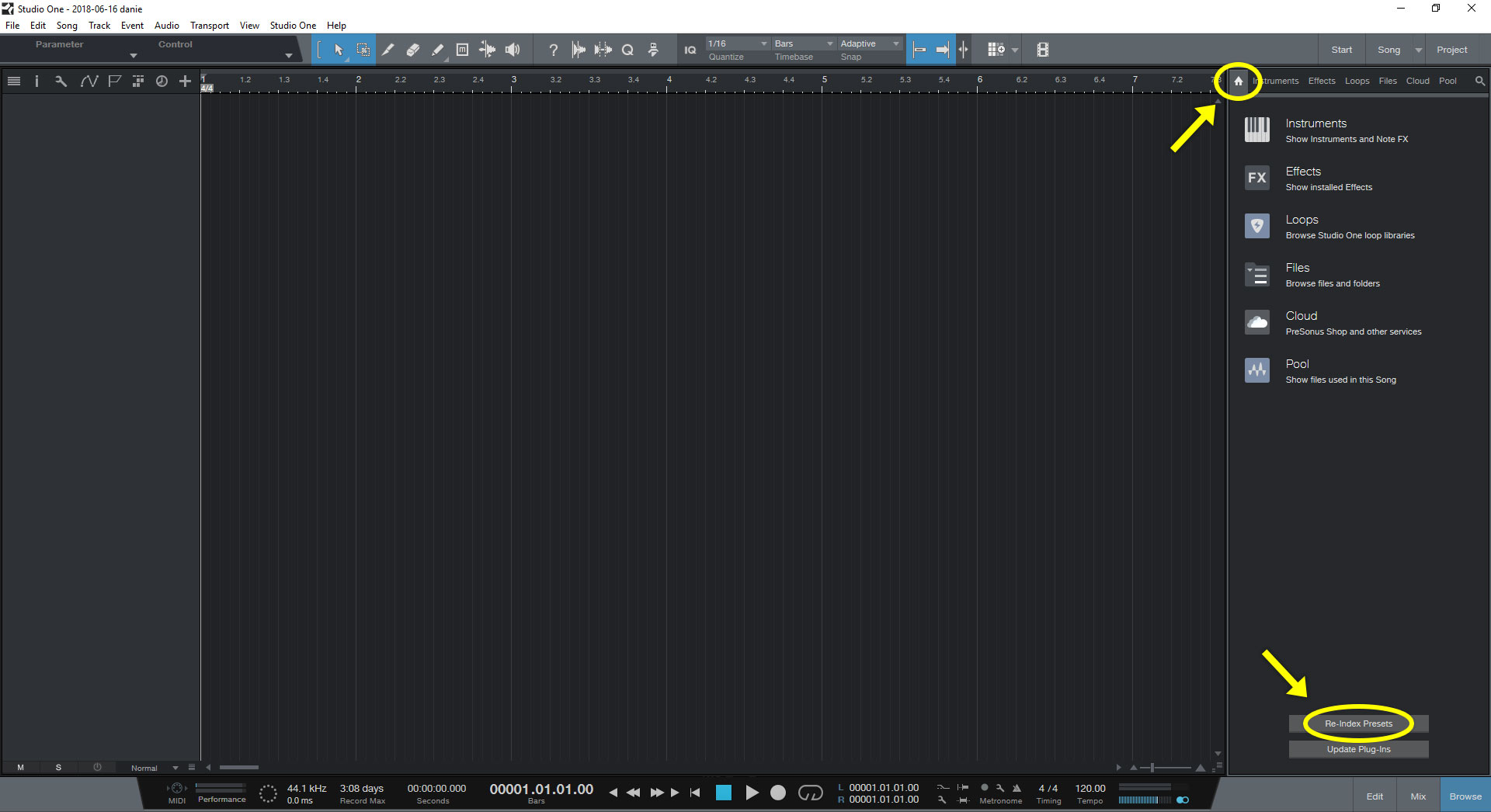
Task: Open the Normal track height dropdown
Action: (155, 768)
